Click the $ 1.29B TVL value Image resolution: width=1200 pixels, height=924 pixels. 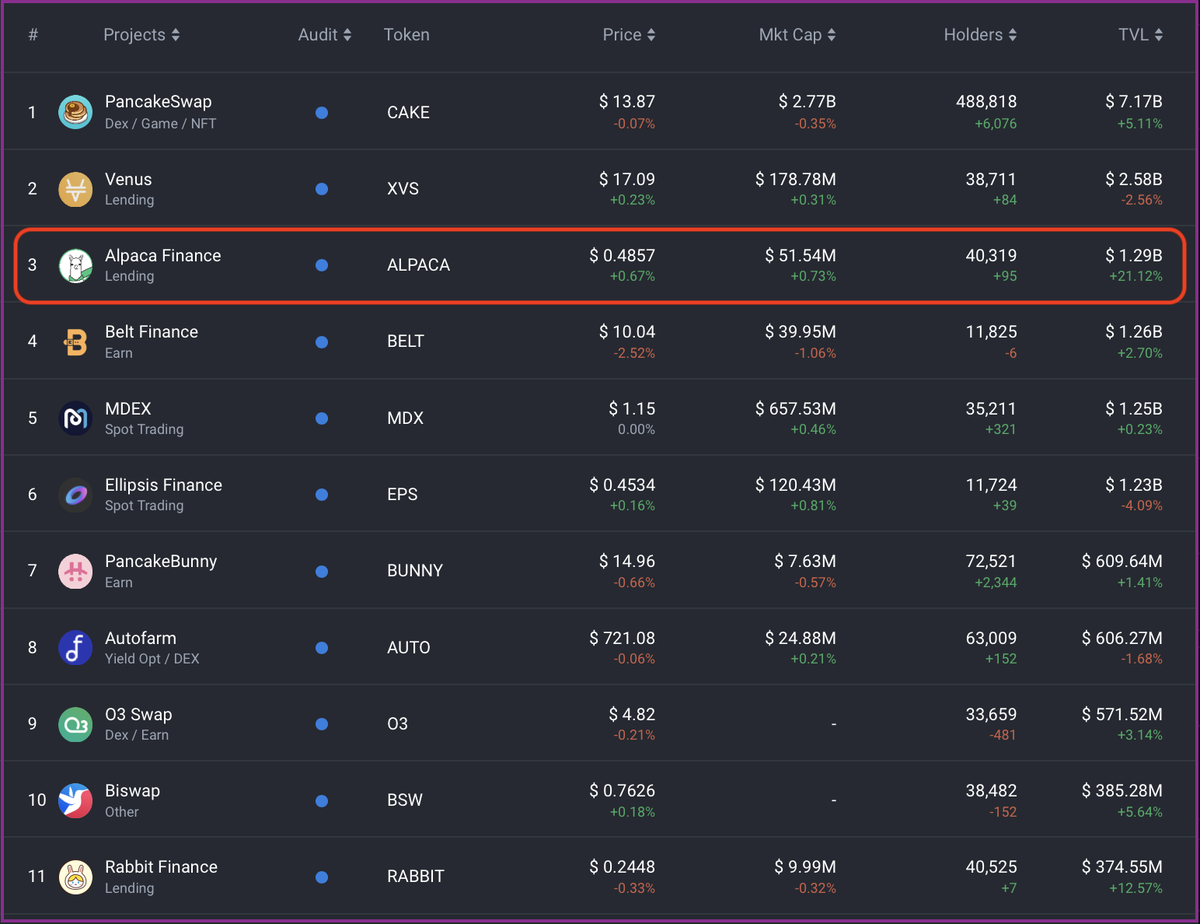[1134, 256]
